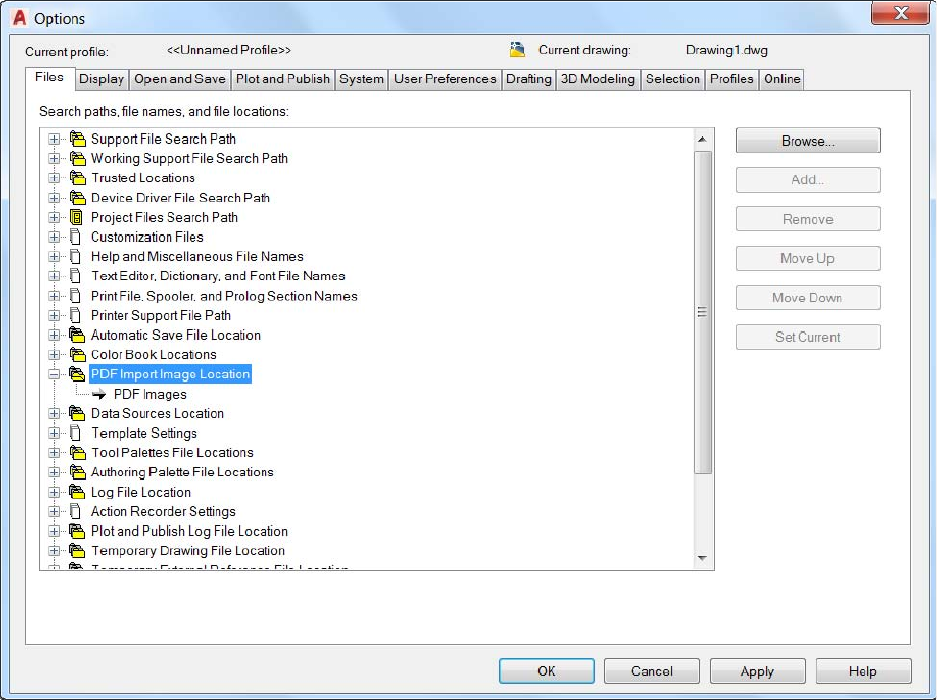Select Tool Palettes File Locations label
Image resolution: width=937 pixels, height=700 pixels.
pyautogui.click(x=172, y=453)
